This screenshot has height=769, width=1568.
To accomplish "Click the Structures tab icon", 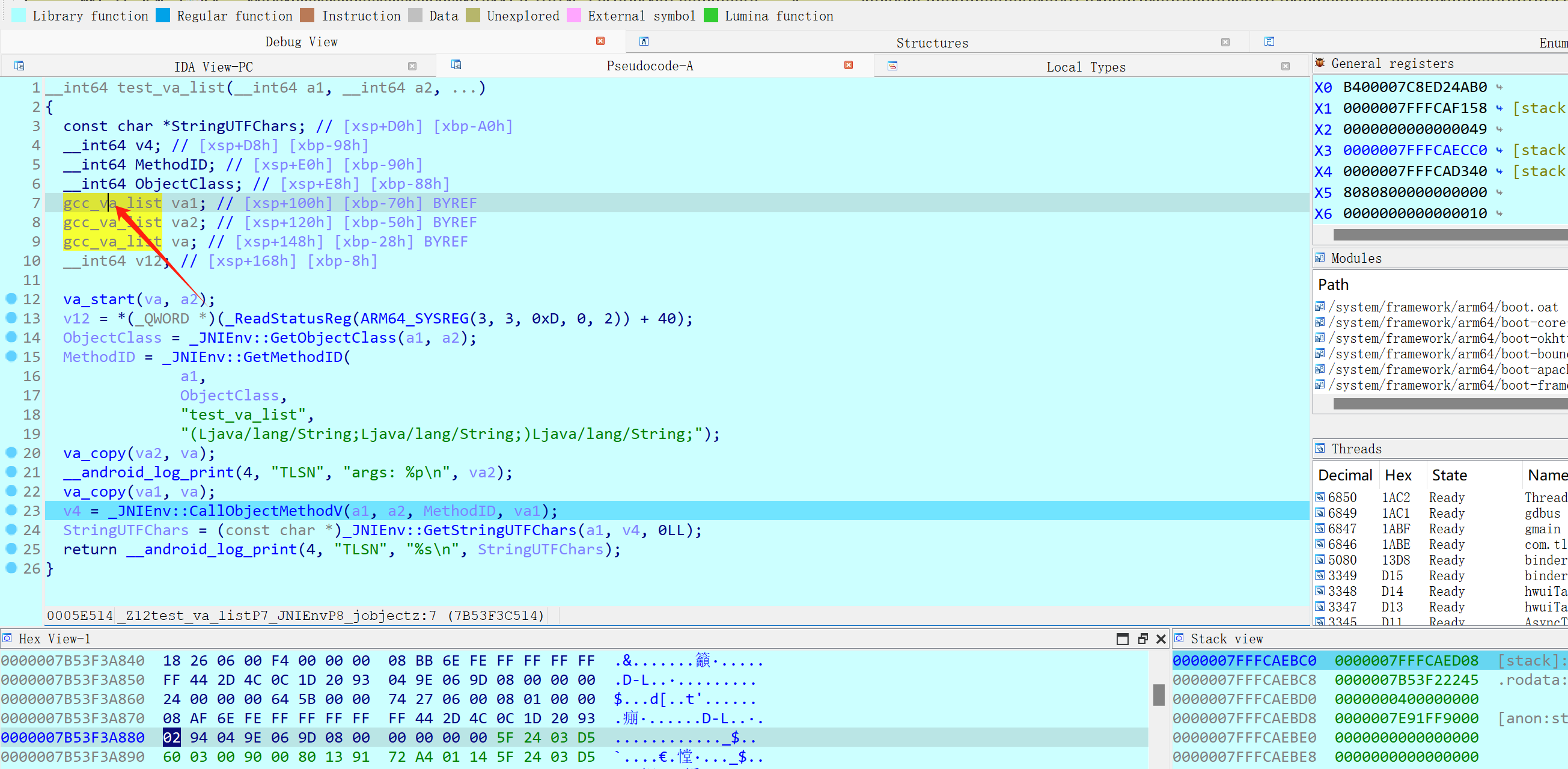I will 644,41.
